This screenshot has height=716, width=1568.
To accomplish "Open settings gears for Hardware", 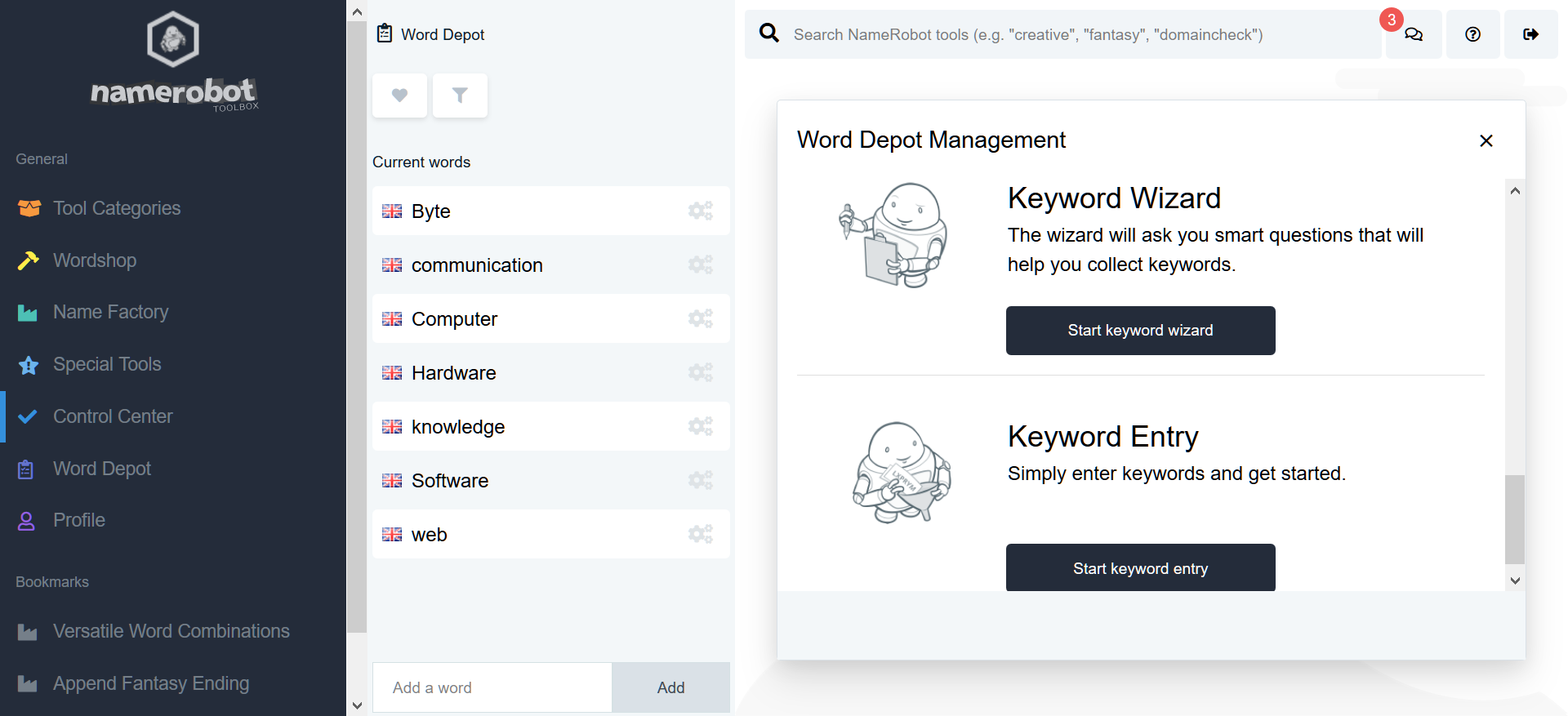I will pos(701,372).
